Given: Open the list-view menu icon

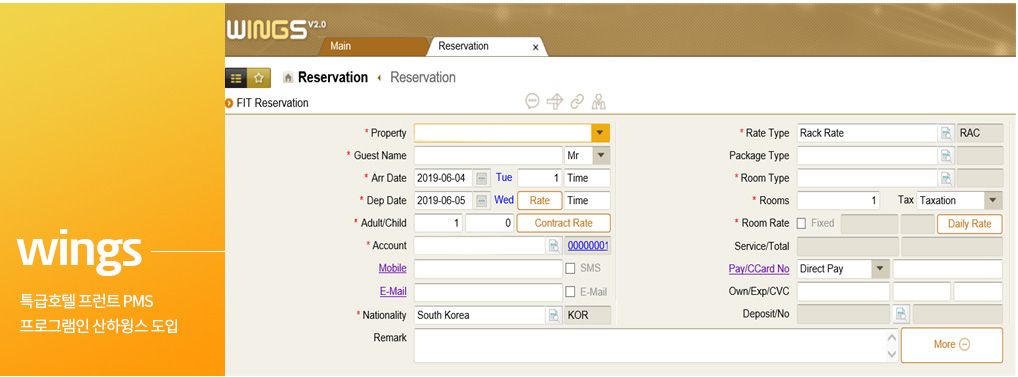Looking at the screenshot, I should tap(236, 78).
